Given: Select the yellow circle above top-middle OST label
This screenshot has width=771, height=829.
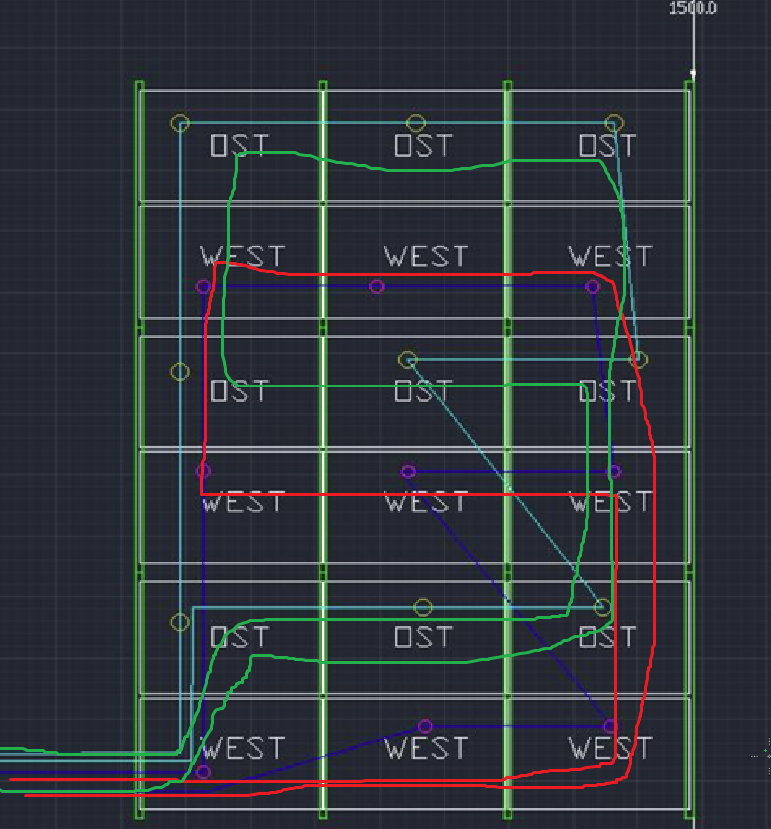Looking at the screenshot, I should click(x=416, y=123).
